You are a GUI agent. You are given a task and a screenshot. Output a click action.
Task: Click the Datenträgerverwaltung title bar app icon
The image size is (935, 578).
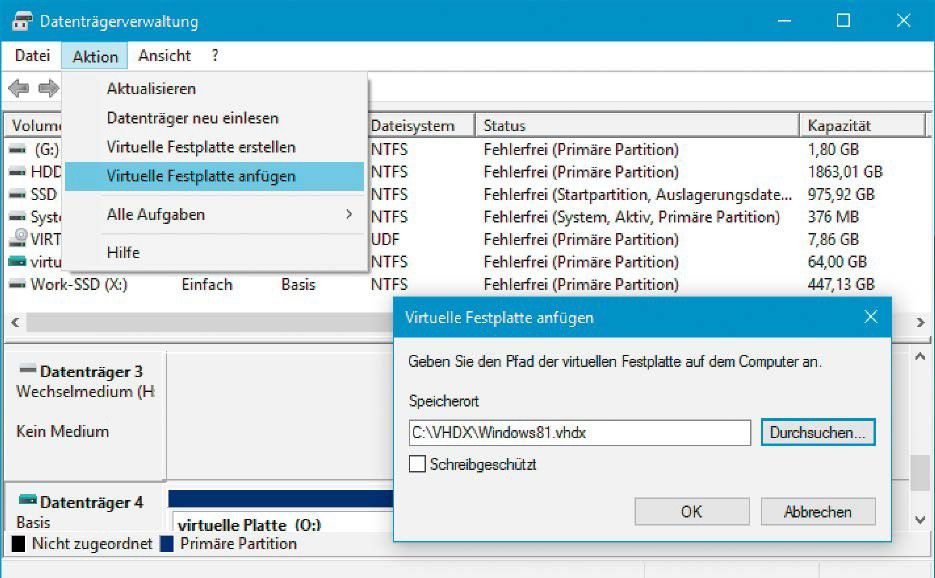tap(21, 21)
